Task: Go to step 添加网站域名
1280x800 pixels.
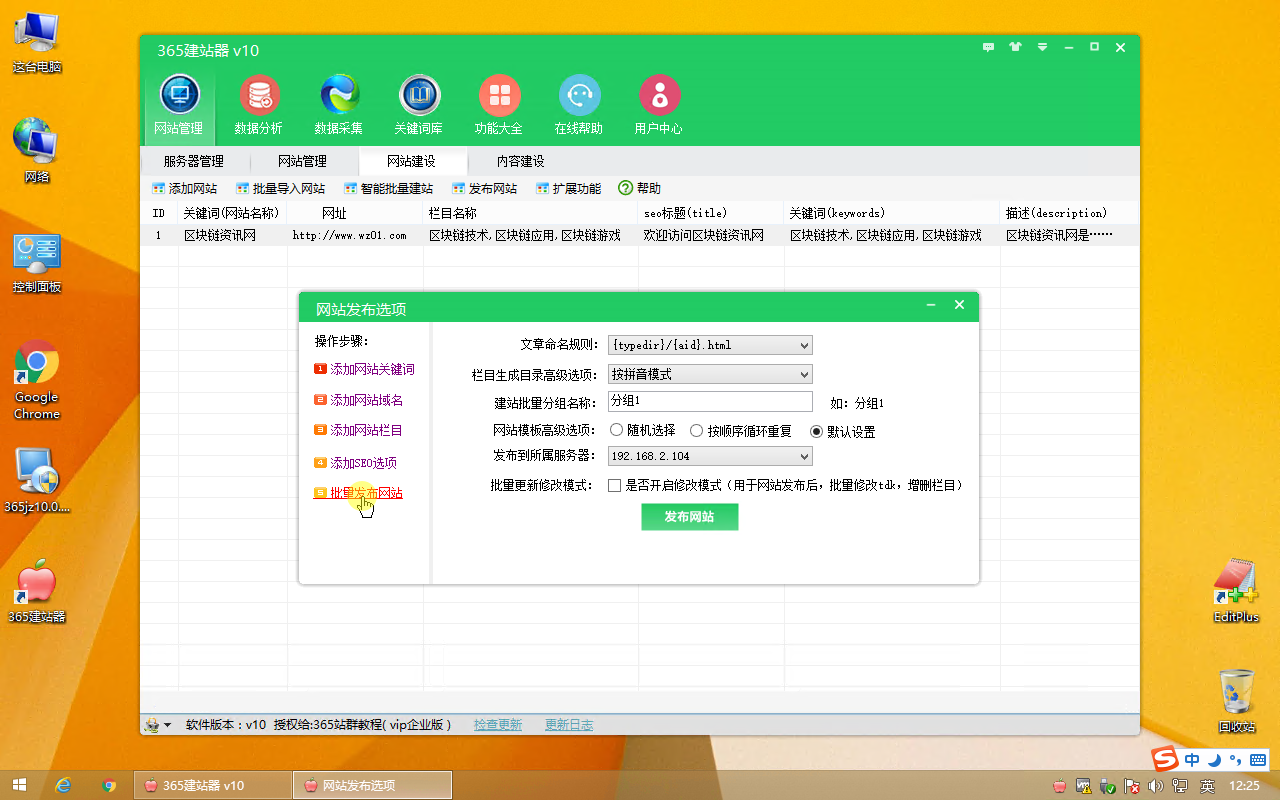Action: pyautogui.click(x=359, y=400)
